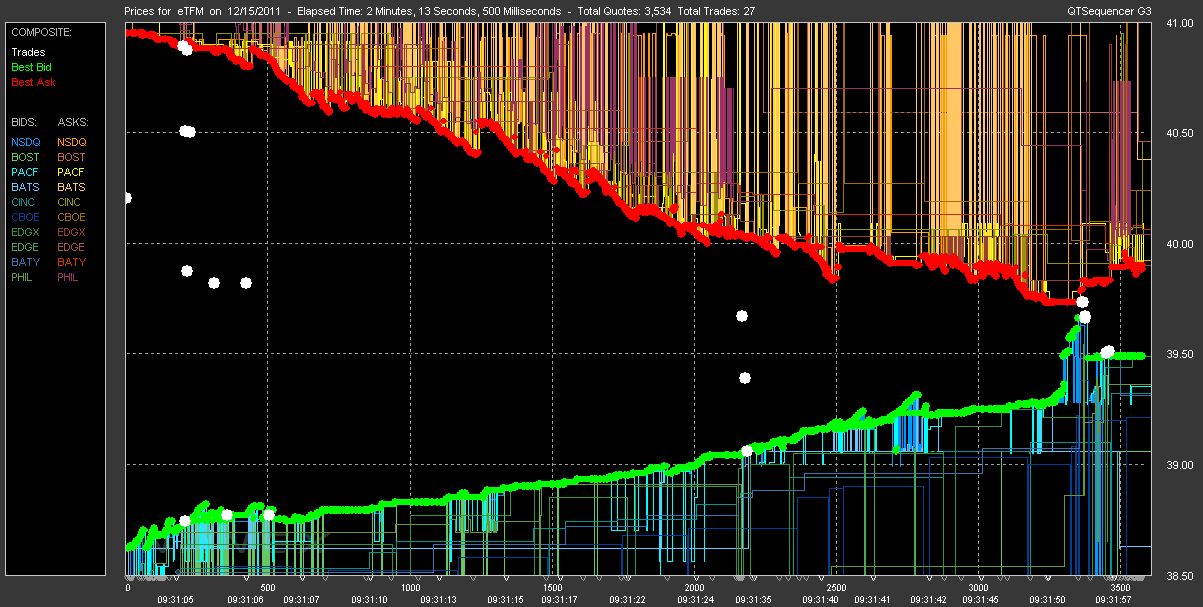Click EDGX under the ASKS column
This screenshot has width=1203, height=607.
click(72, 232)
